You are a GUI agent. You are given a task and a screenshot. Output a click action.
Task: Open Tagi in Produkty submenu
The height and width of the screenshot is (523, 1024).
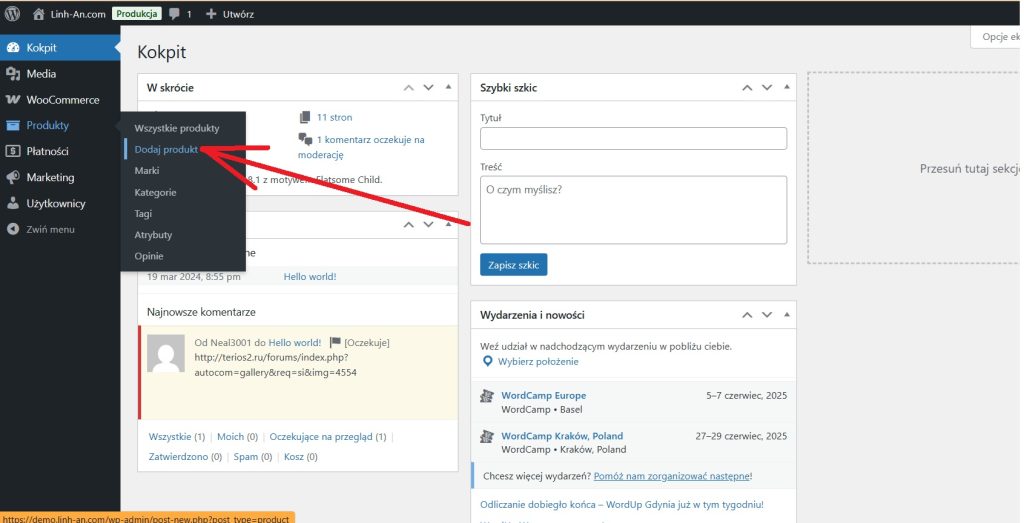tap(143, 214)
